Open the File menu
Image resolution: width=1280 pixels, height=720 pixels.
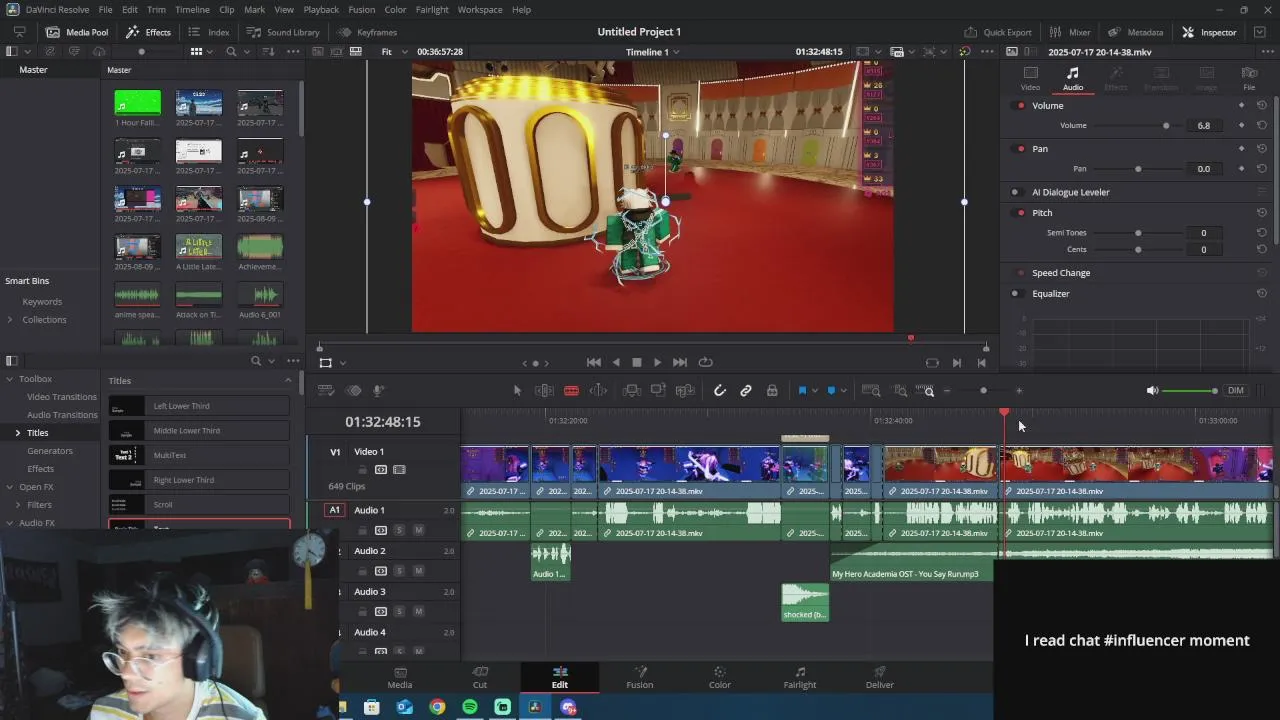[105, 10]
